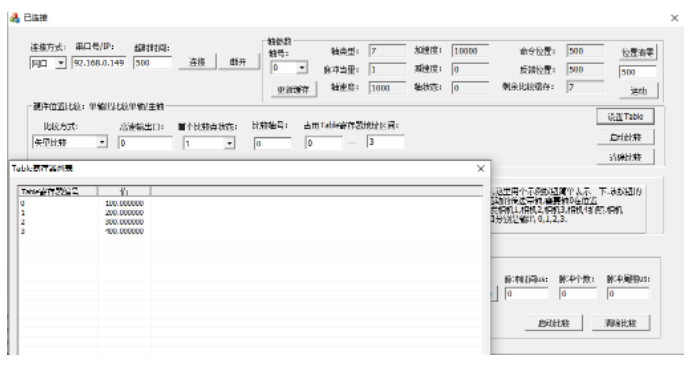This screenshot has width=695, height=368.
Task: Close the Table register list dialog
Action: coord(480,168)
